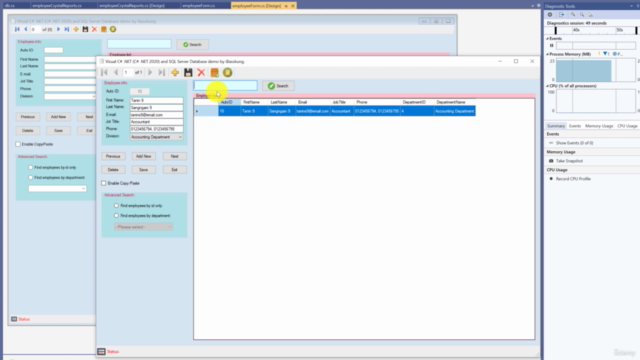The height and width of the screenshot is (360, 640).
Task: Open document tabs overflow dropdown arrow
Action: (x=533, y=6)
